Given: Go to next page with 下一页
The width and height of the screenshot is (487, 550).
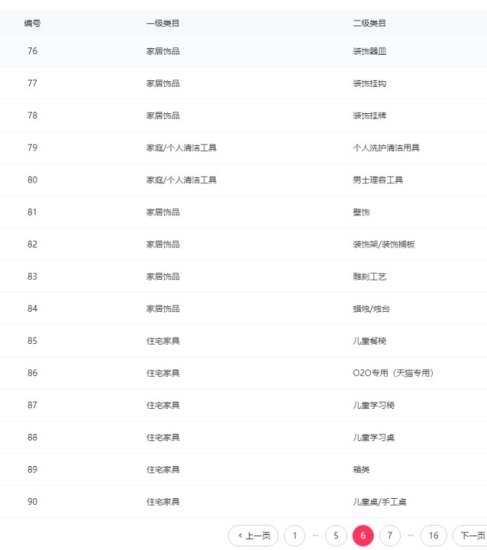Looking at the screenshot, I should (x=470, y=535).
